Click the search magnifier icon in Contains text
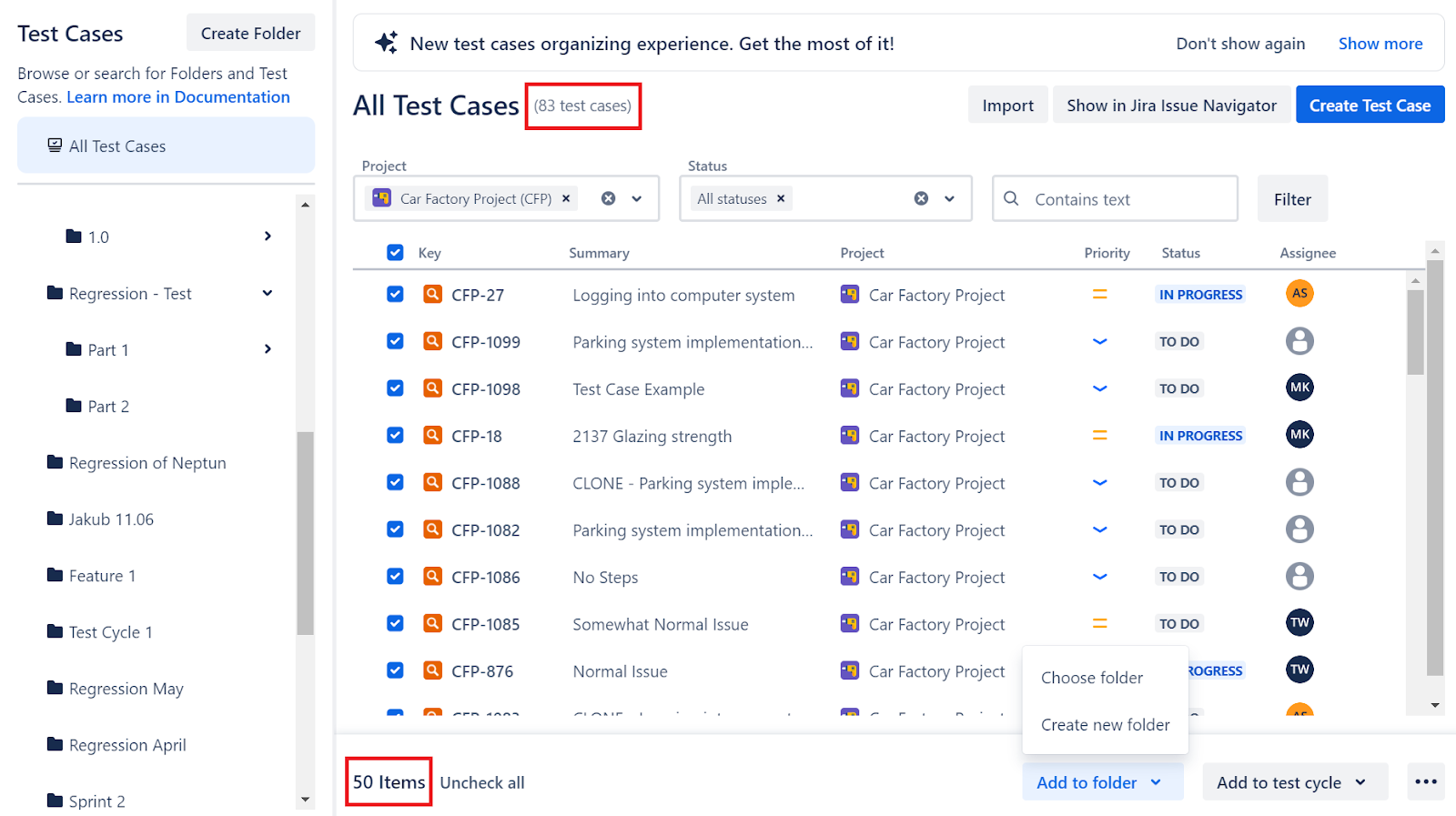 click(x=1011, y=198)
